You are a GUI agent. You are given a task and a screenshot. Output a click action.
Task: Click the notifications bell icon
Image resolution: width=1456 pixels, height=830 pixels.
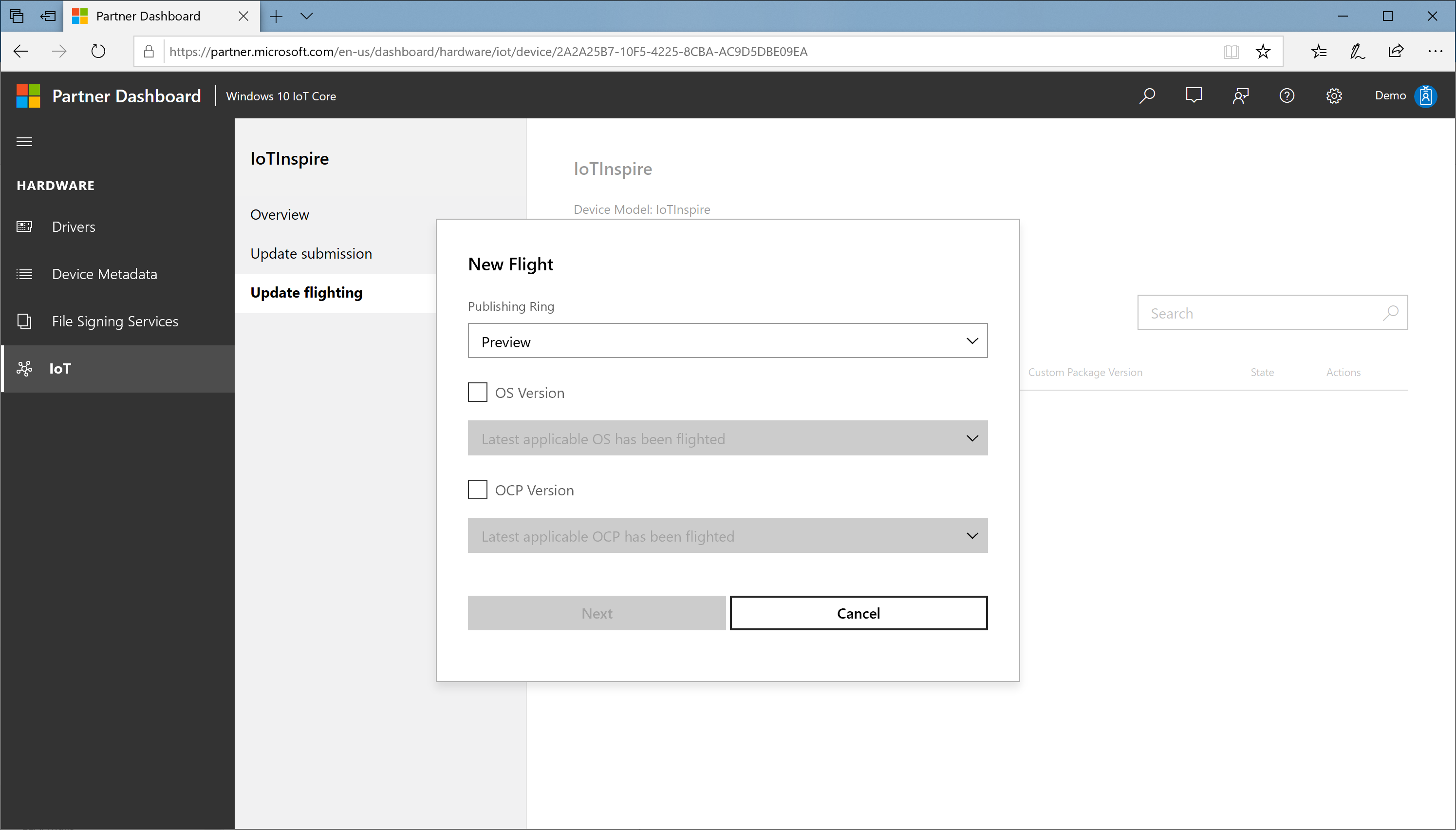[1193, 95]
